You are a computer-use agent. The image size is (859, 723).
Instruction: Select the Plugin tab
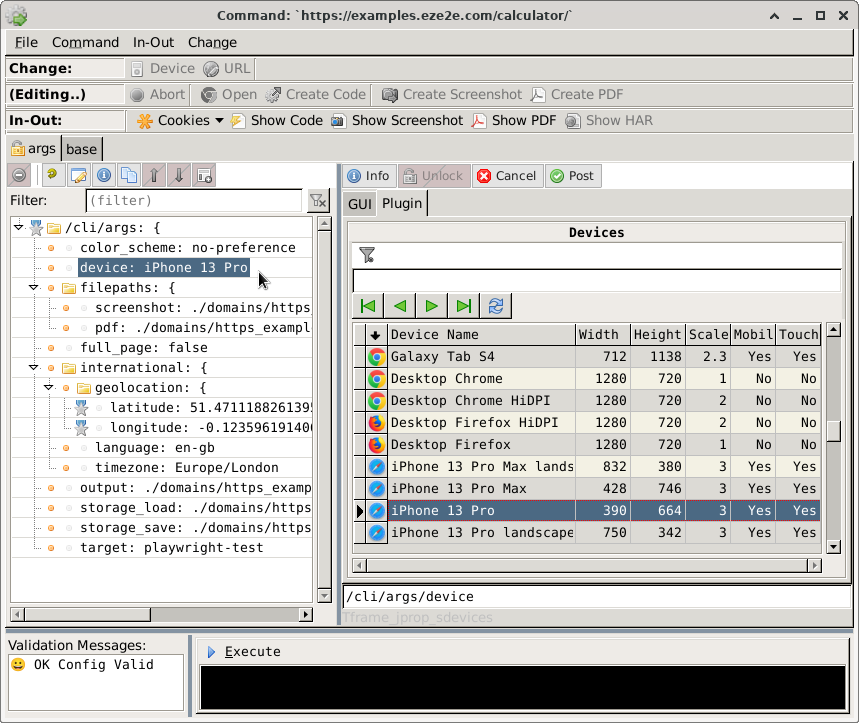click(x=402, y=203)
